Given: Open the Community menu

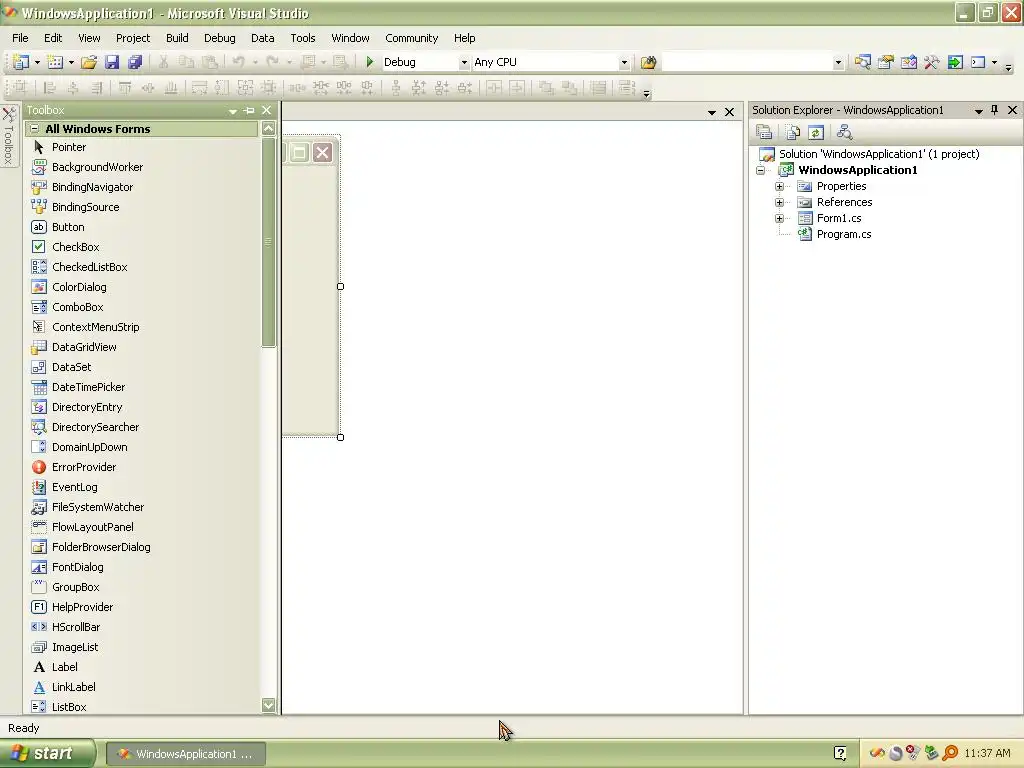Looking at the screenshot, I should coord(411,38).
